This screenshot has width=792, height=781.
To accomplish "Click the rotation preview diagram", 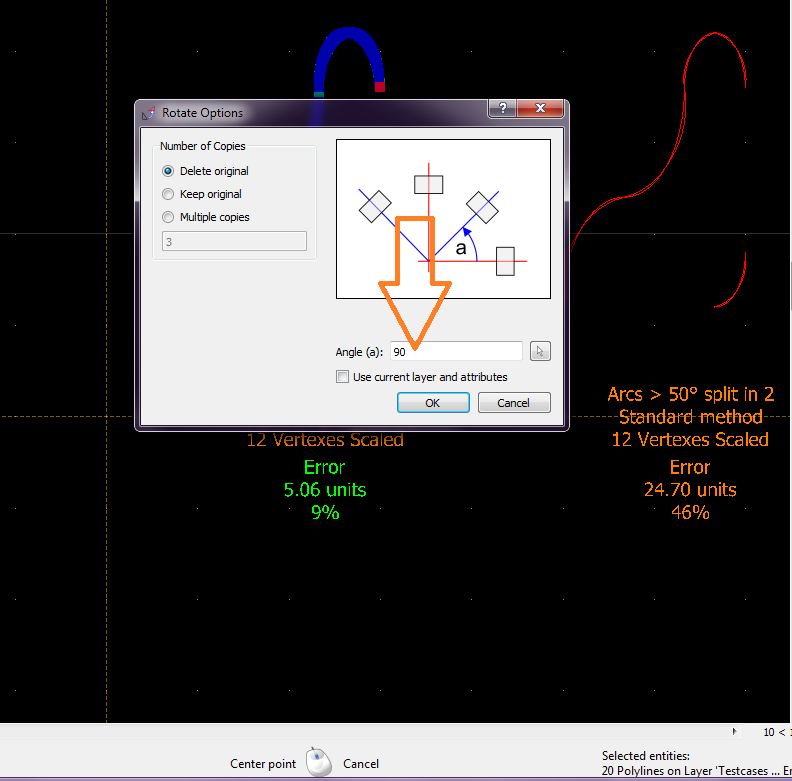I will click(x=443, y=218).
